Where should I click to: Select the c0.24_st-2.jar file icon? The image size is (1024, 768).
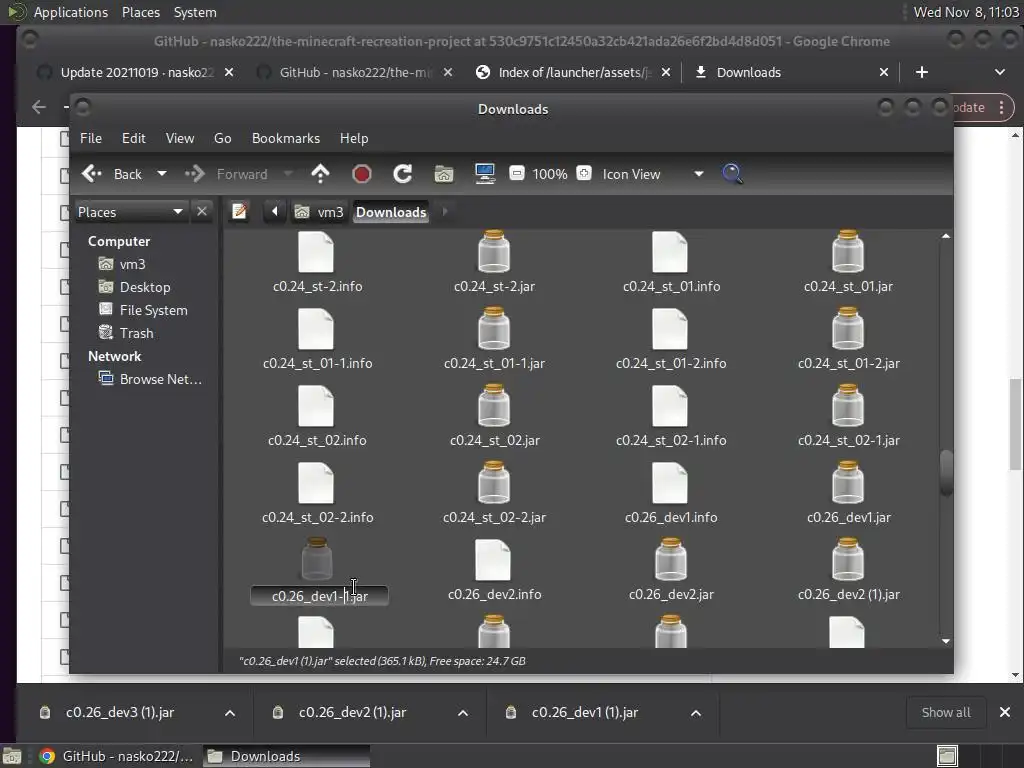494,251
